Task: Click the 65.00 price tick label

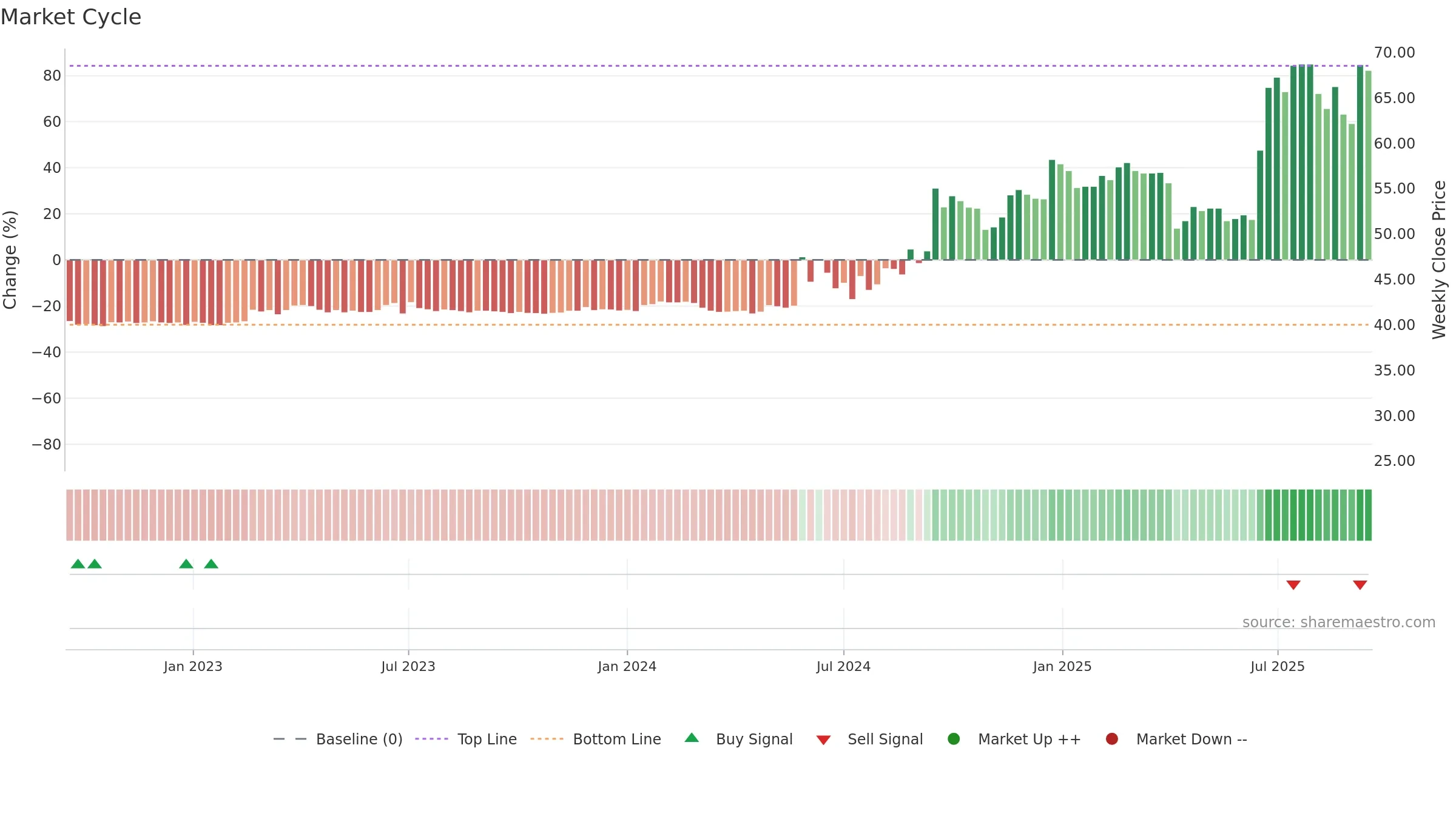Action: click(1395, 98)
